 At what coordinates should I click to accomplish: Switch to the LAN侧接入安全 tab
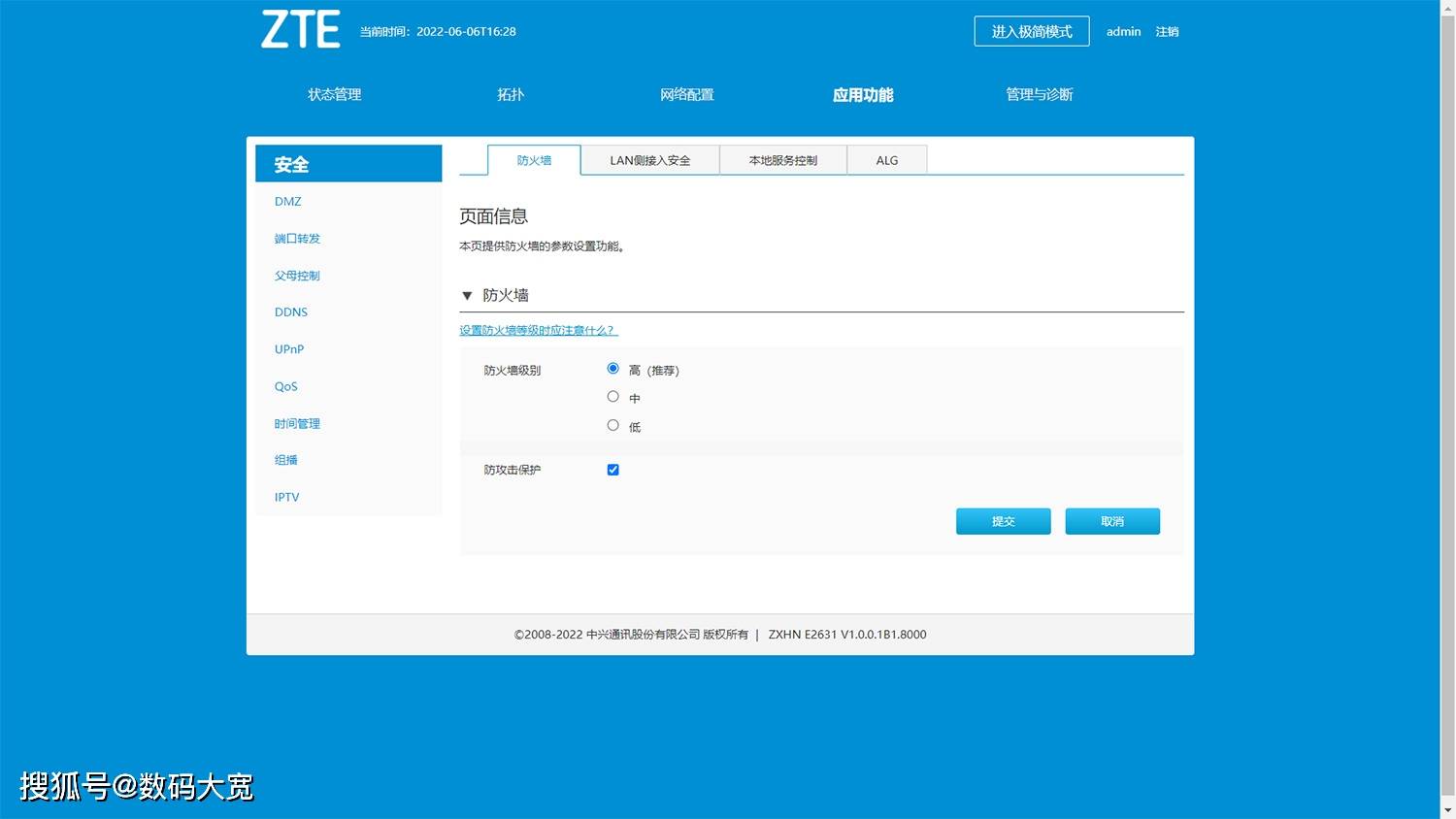[649, 160]
